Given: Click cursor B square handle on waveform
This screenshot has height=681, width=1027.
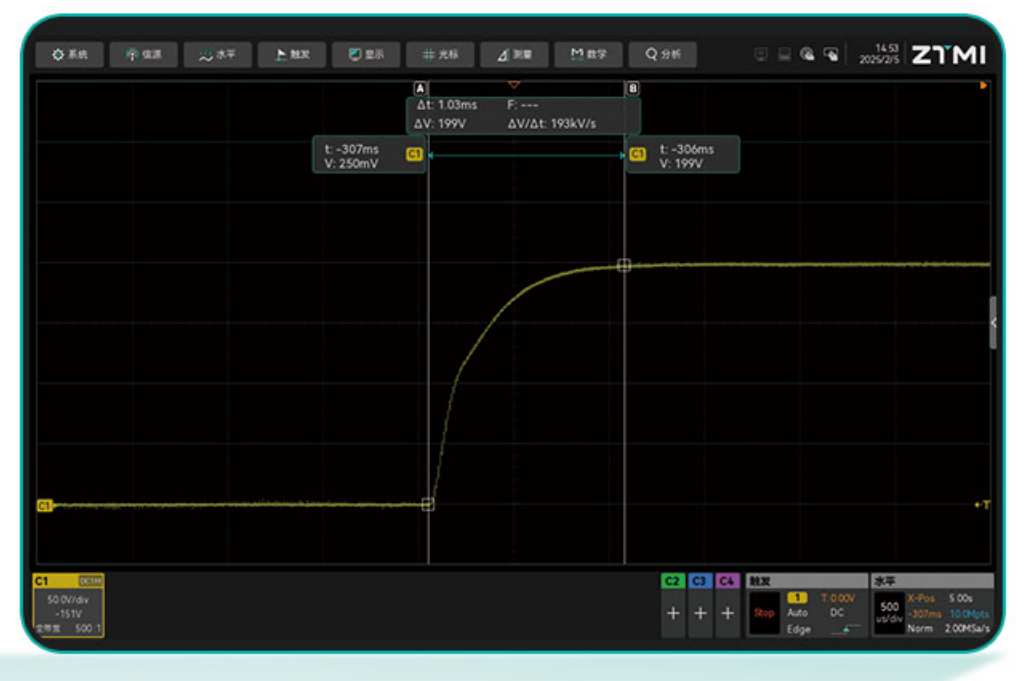Looking at the screenshot, I should (624, 265).
